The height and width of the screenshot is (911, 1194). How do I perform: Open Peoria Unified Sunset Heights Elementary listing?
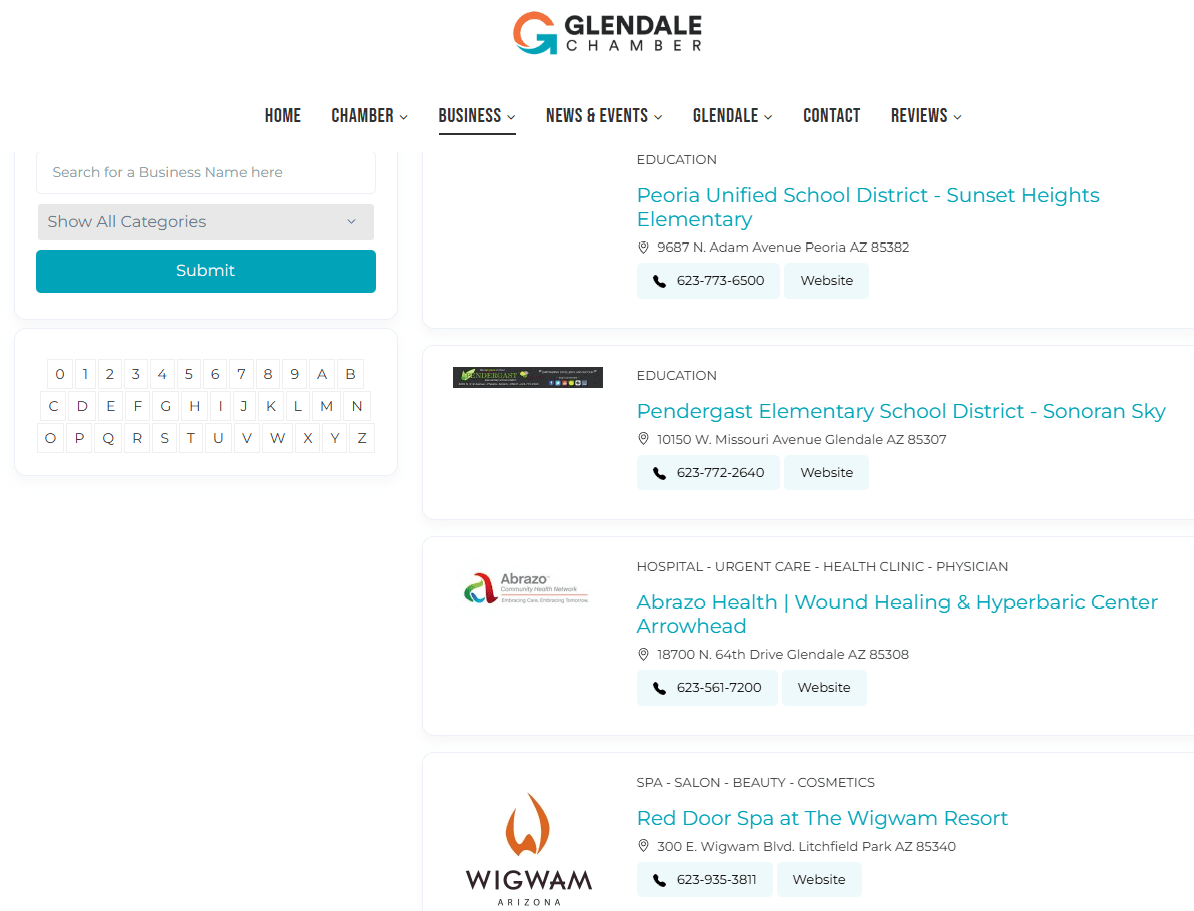867,207
